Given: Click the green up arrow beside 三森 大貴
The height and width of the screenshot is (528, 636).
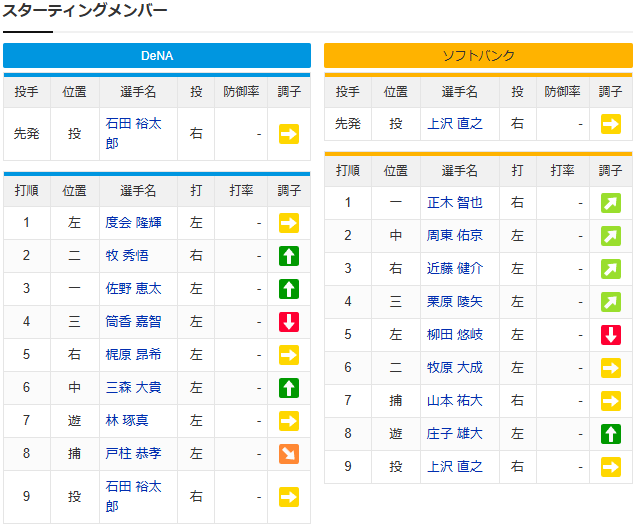Looking at the screenshot, I should tap(289, 388).
